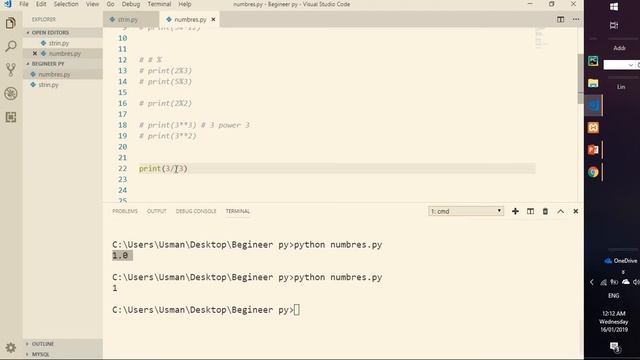The image size is (640, 360).
Task: Open the Action Center notifications icon
Action: [x=615, y=347]
